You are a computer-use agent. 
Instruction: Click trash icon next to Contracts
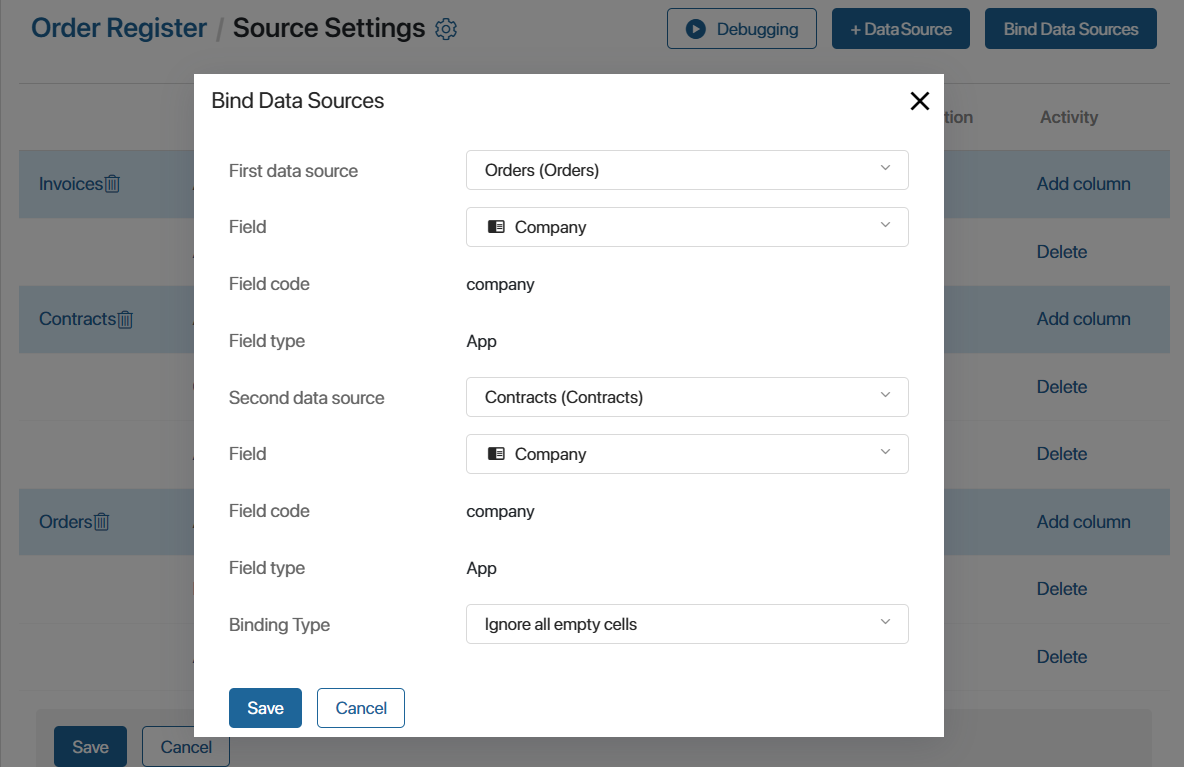click(125, 319)
